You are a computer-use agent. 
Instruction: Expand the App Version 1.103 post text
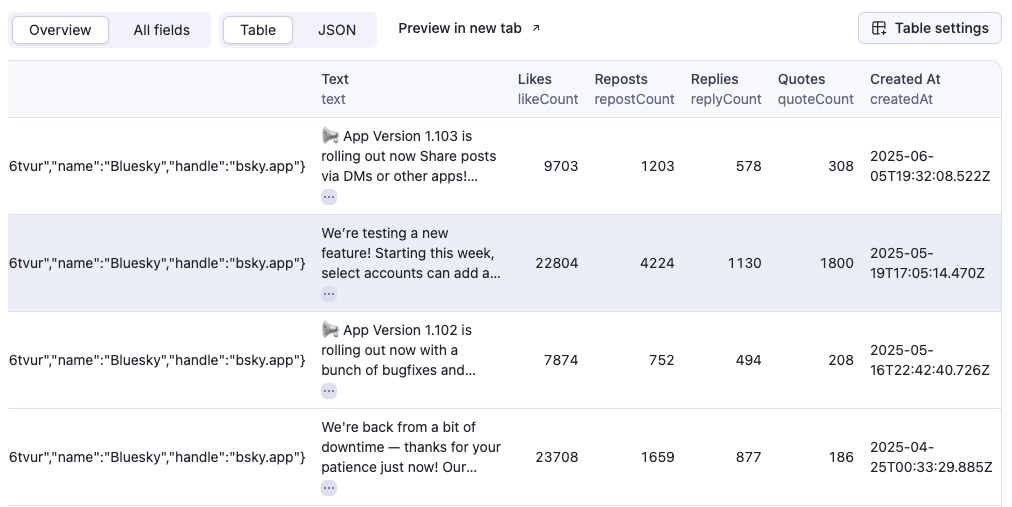coord(329,197)
